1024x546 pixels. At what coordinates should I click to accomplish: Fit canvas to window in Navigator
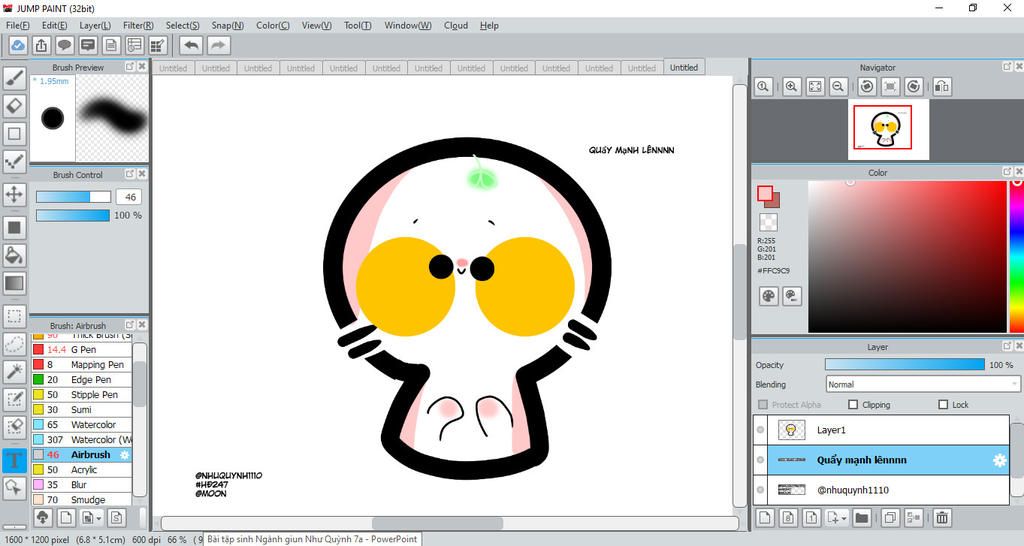pyautogui.click(x=815, y=86)
